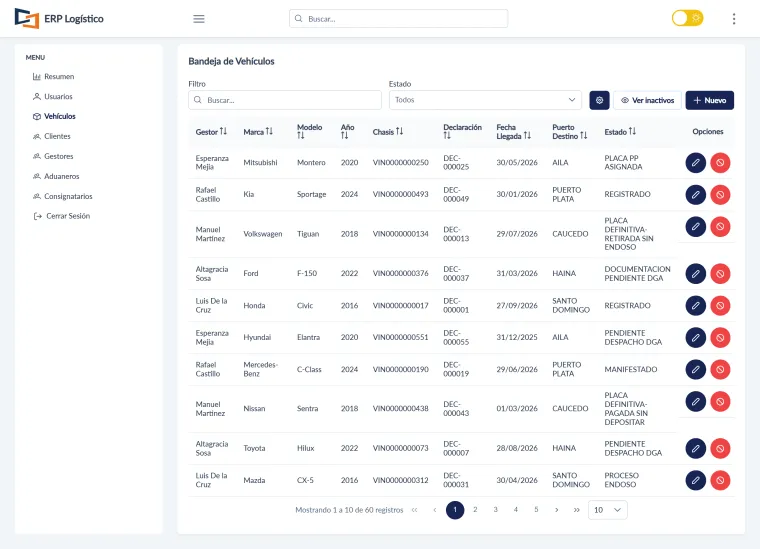The width and height of the screenshot is (760, 549).
Task: Jump to page 4
Action: click(516, 510)
